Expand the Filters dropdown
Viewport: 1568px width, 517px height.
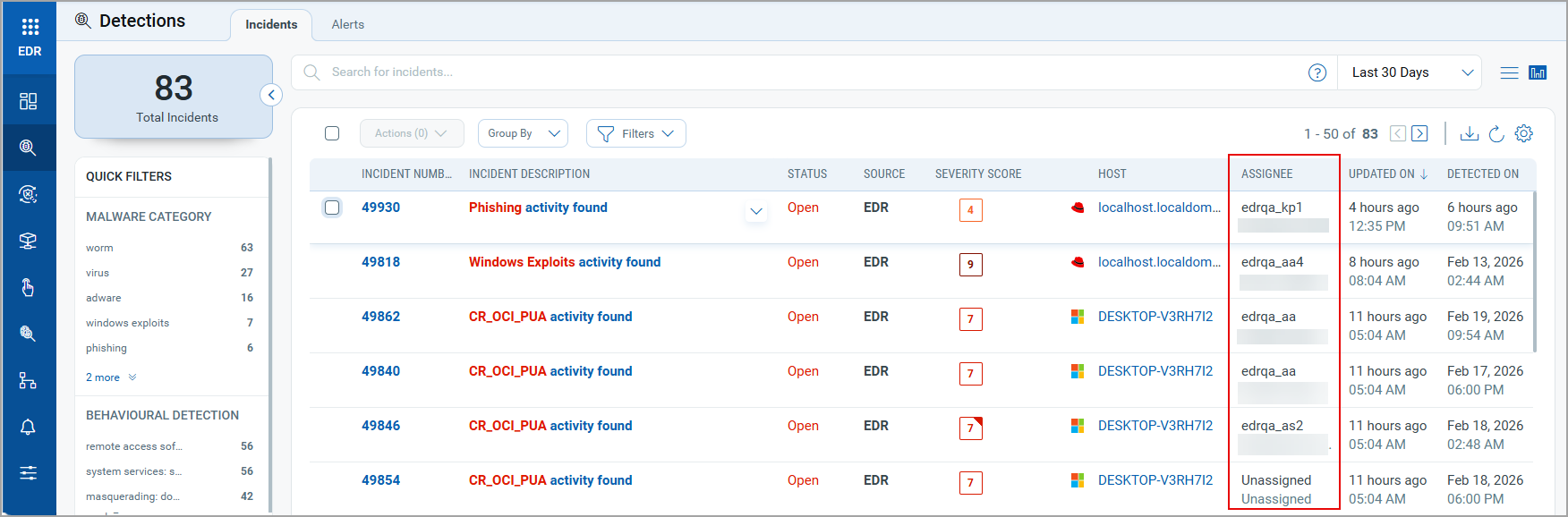[635, 133]
